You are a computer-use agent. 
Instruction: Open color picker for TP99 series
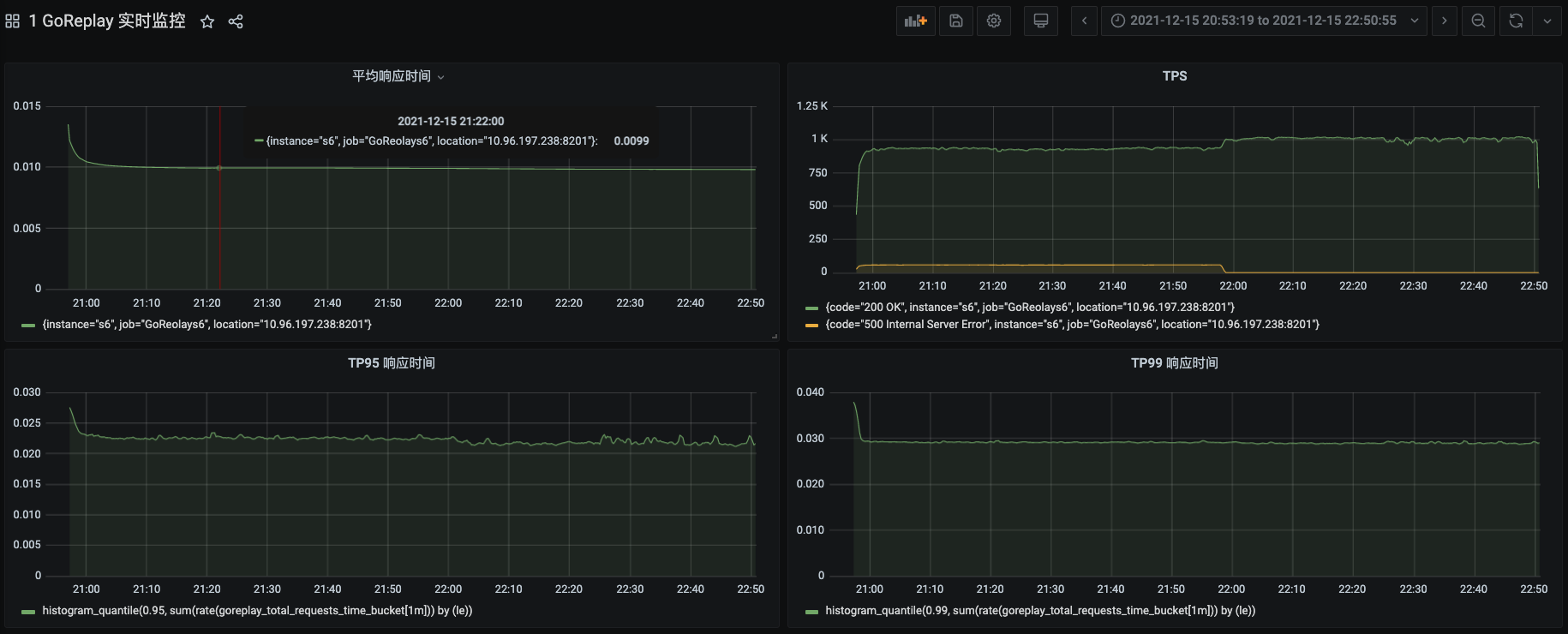coord(811,612)
